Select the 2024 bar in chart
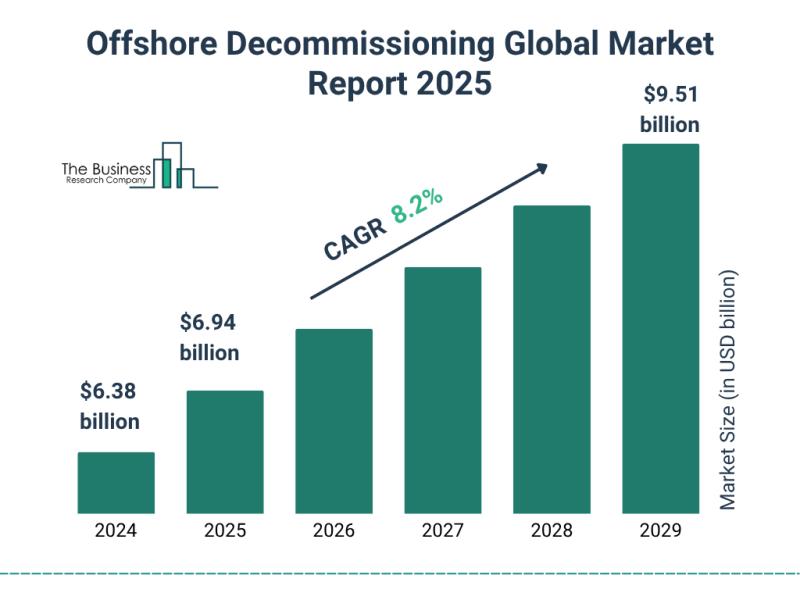The width and height of the screenshot is (800, 600). 116,483
